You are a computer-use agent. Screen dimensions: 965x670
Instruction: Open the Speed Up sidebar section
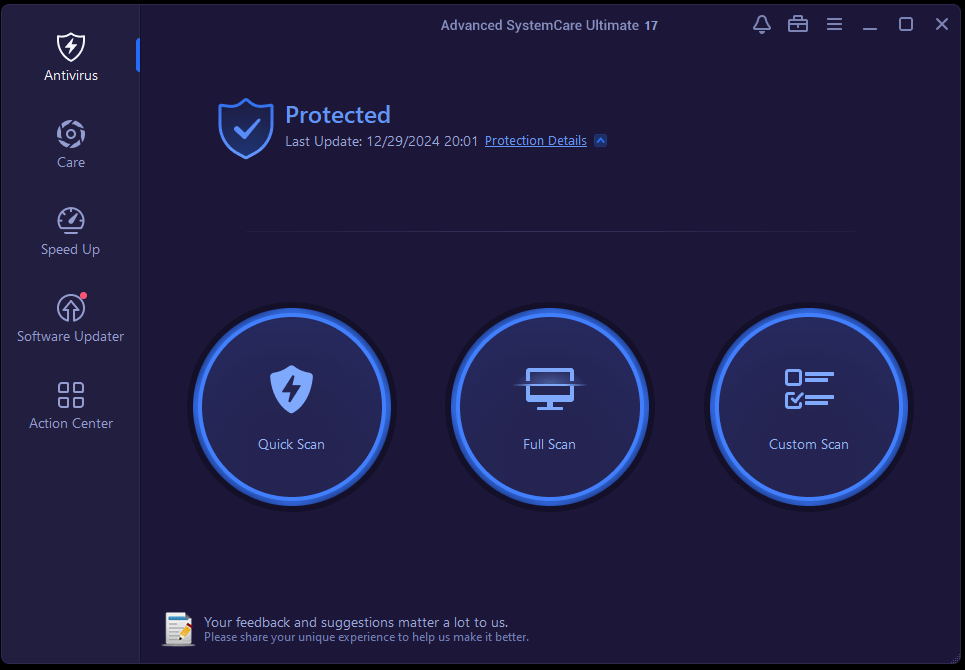(x=71, y=231)
